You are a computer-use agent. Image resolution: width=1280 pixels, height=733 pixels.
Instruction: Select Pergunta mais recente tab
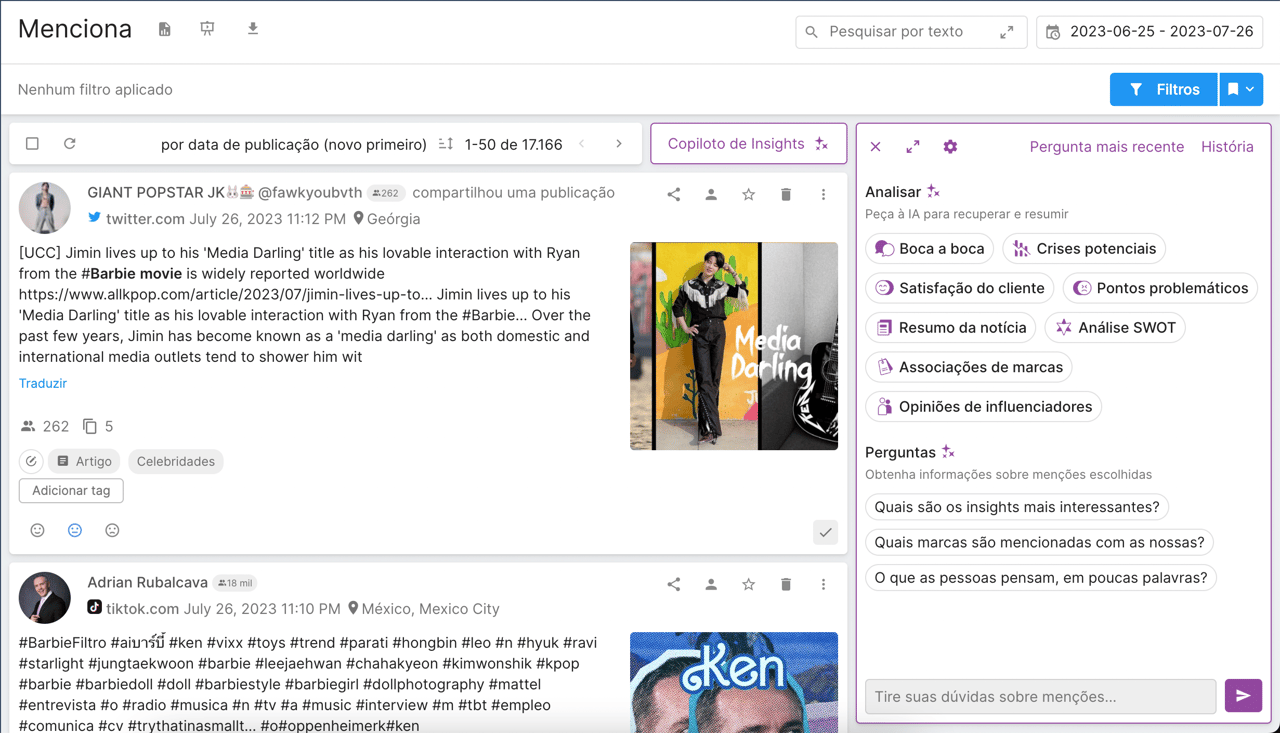point(1106,147)
